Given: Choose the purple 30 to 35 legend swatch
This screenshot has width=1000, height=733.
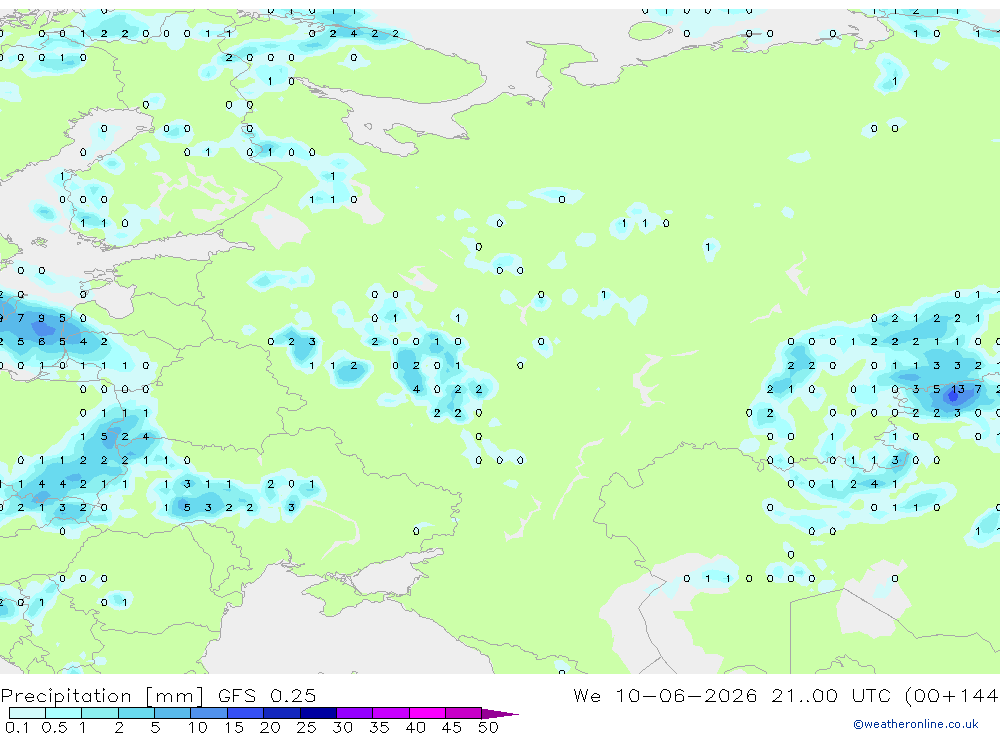Looking at the screenshot, I should click(355, 713).
